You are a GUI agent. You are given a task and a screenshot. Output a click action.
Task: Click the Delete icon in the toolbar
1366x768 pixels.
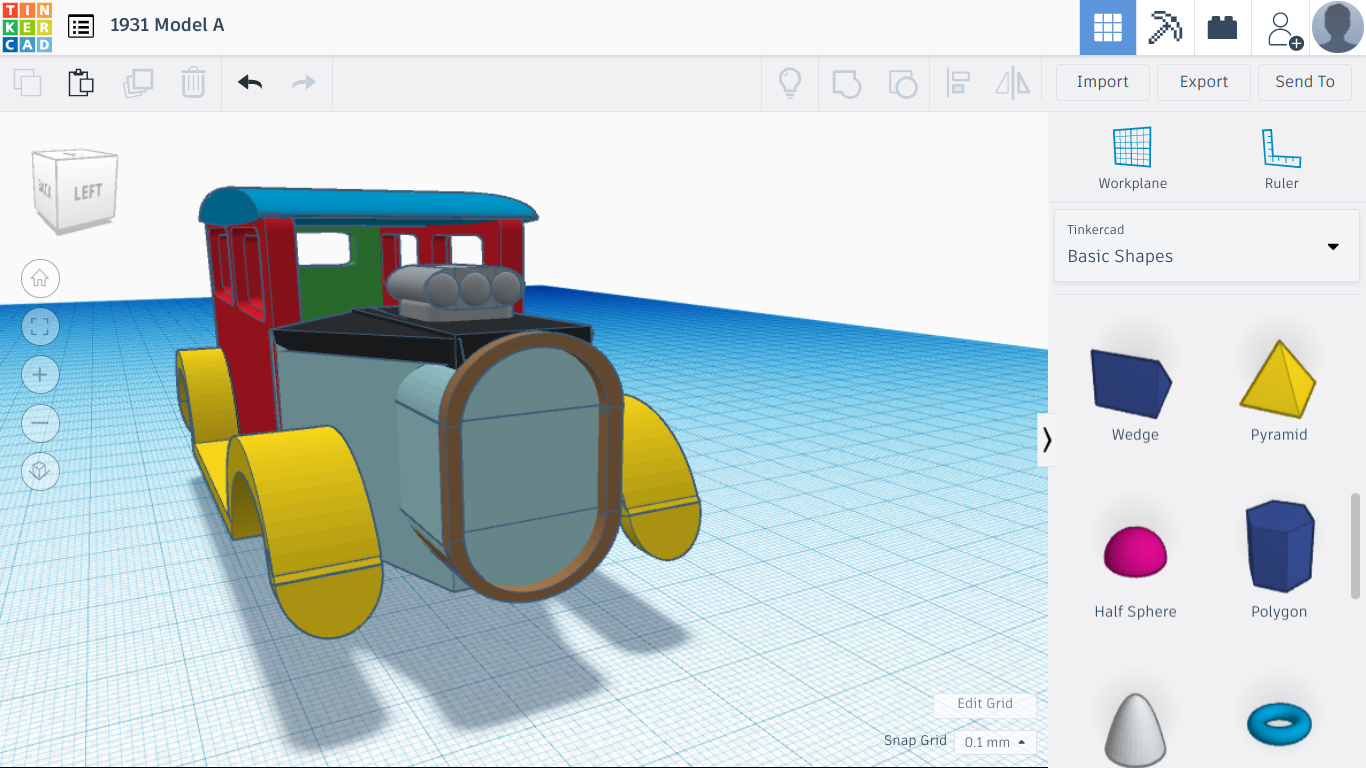tap(192, 83)
